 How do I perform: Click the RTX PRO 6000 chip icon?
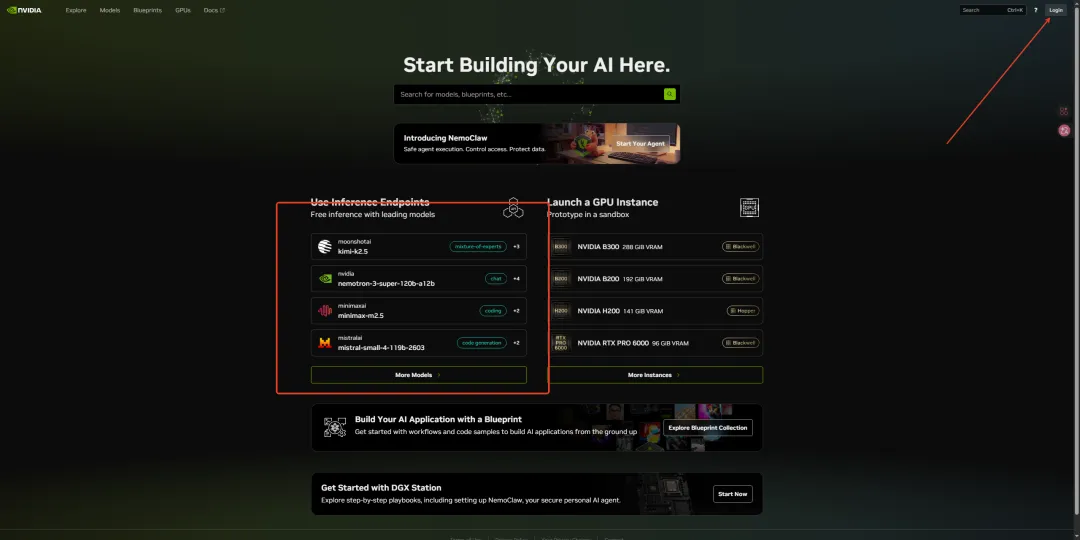561,343
